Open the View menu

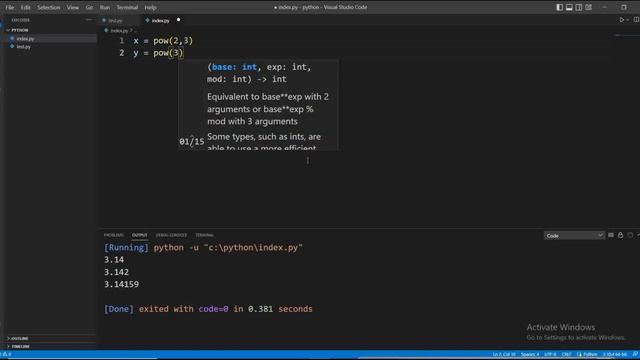pos(73,7)
